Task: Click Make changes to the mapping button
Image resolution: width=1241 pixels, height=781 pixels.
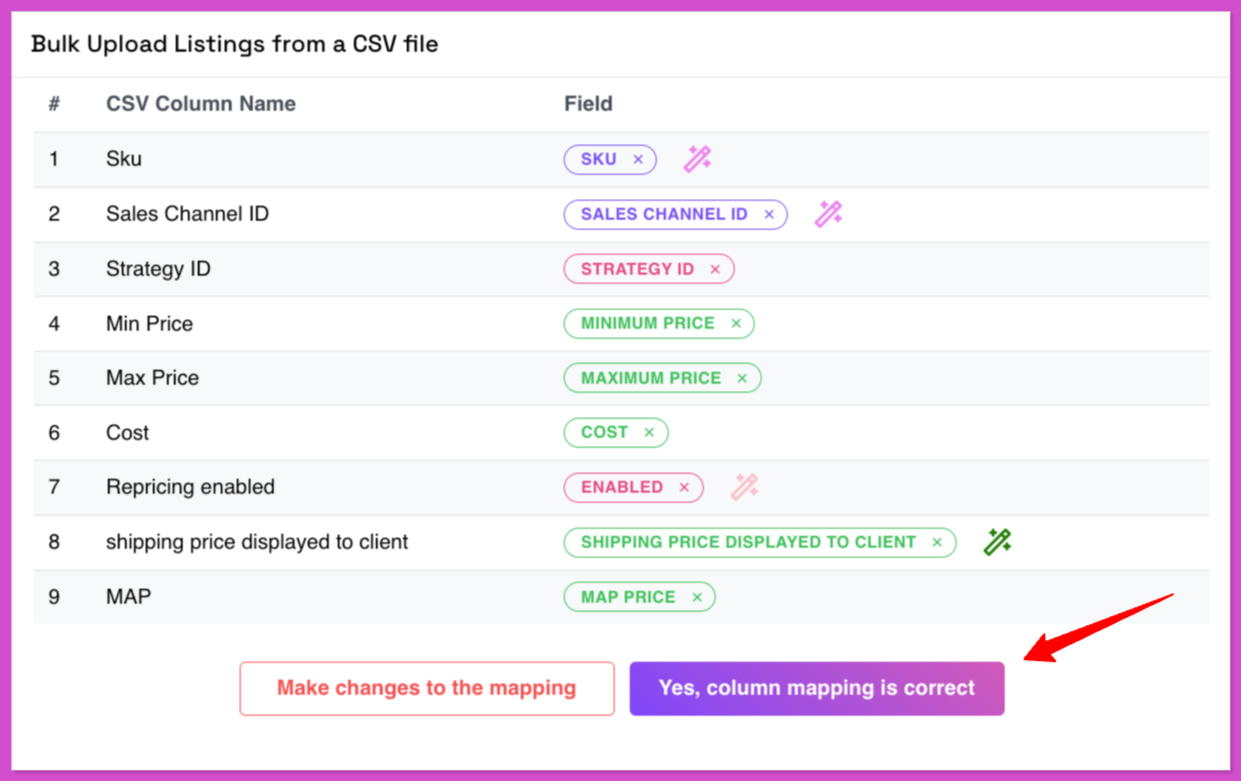Action: 427,688
